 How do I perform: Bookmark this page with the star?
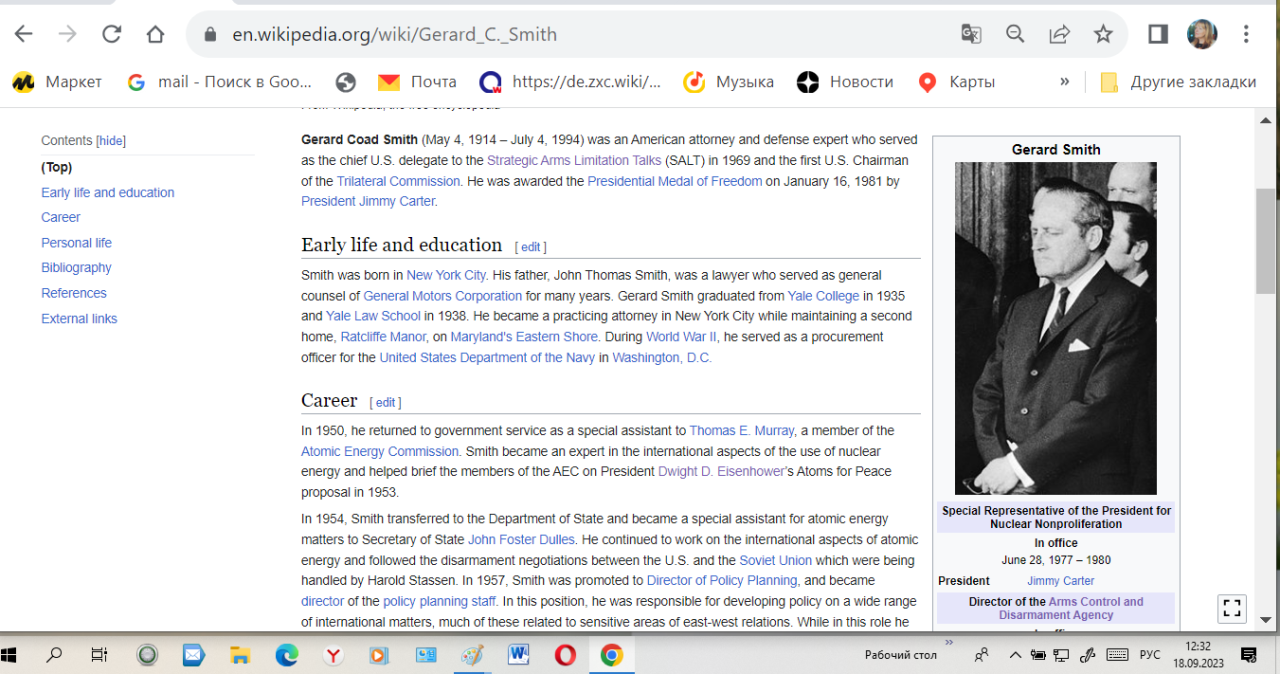click(1103, 34)
